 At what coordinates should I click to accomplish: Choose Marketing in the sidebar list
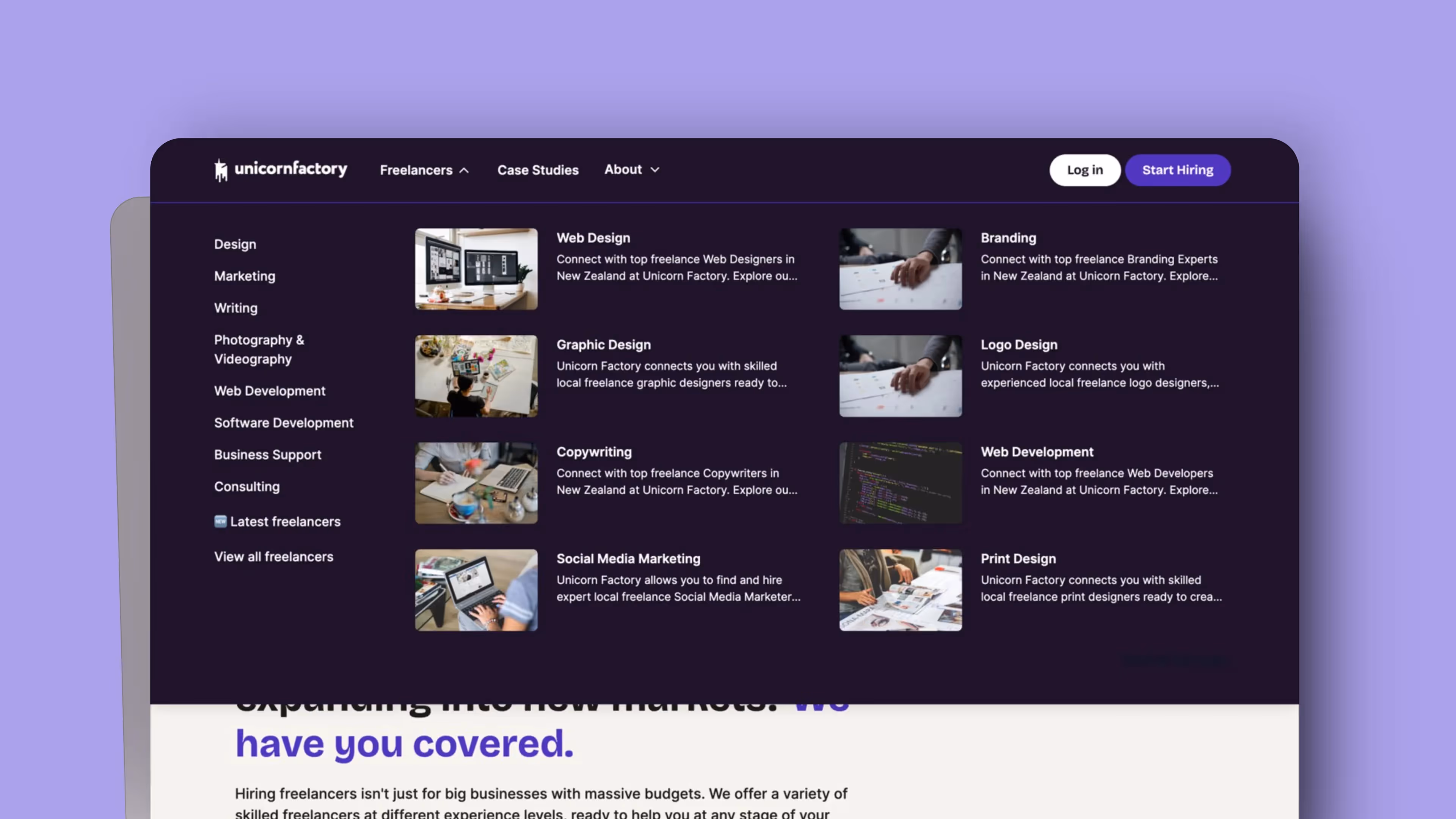(244, 276)
